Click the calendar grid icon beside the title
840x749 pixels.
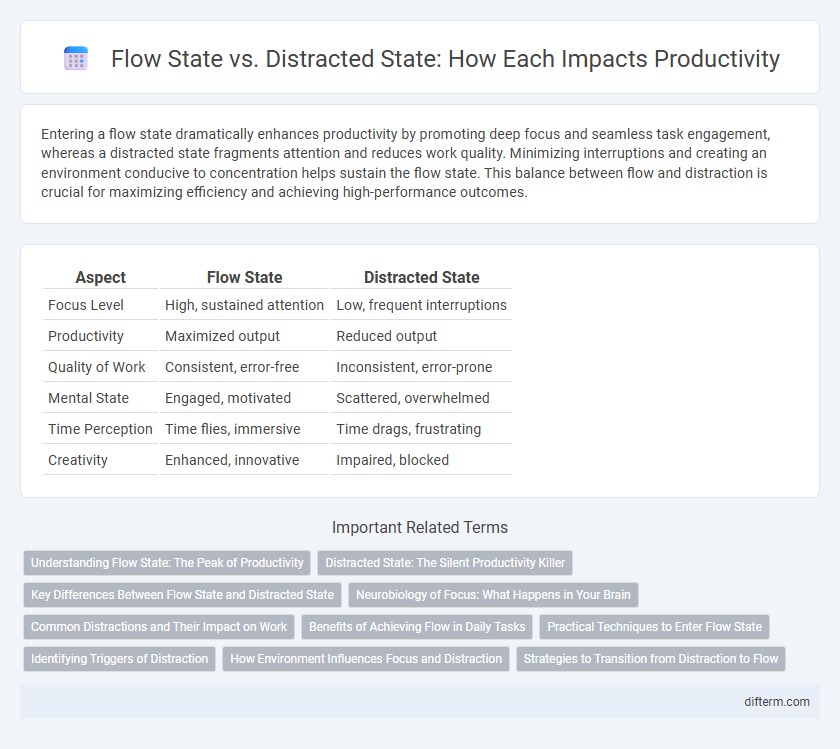(x=76, y=58)
